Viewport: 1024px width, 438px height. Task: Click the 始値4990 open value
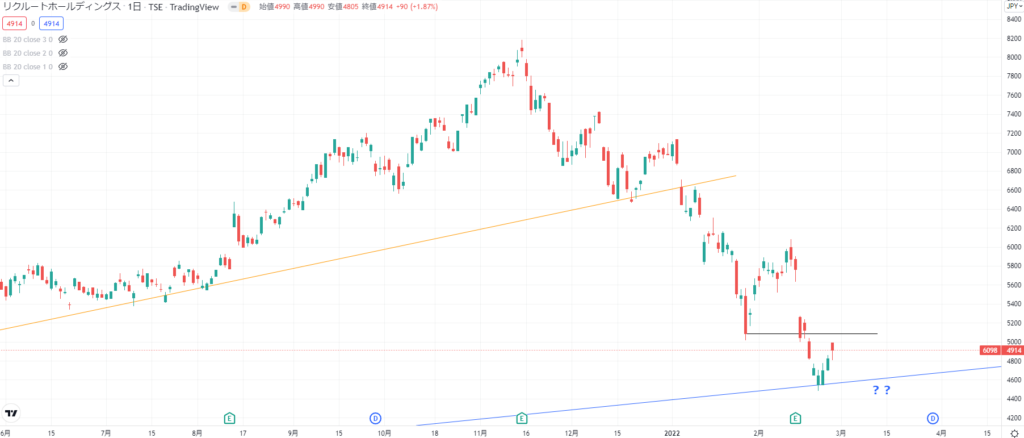(x=273, y=7)
